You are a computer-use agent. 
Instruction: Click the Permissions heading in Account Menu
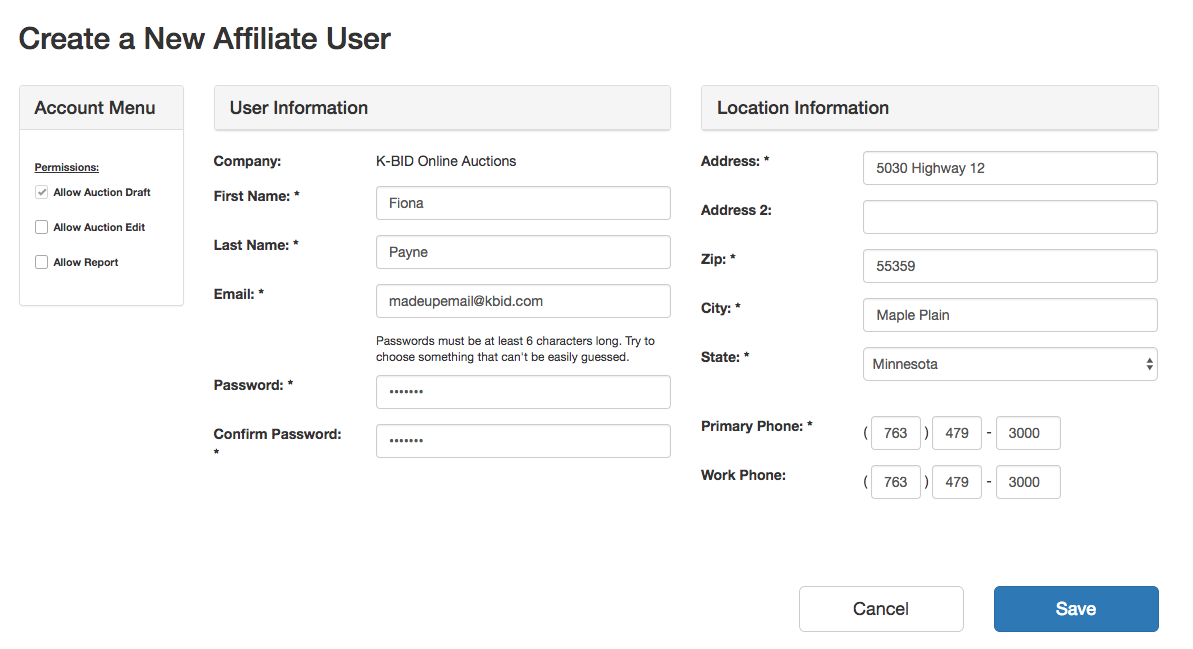tap(66, 167)
